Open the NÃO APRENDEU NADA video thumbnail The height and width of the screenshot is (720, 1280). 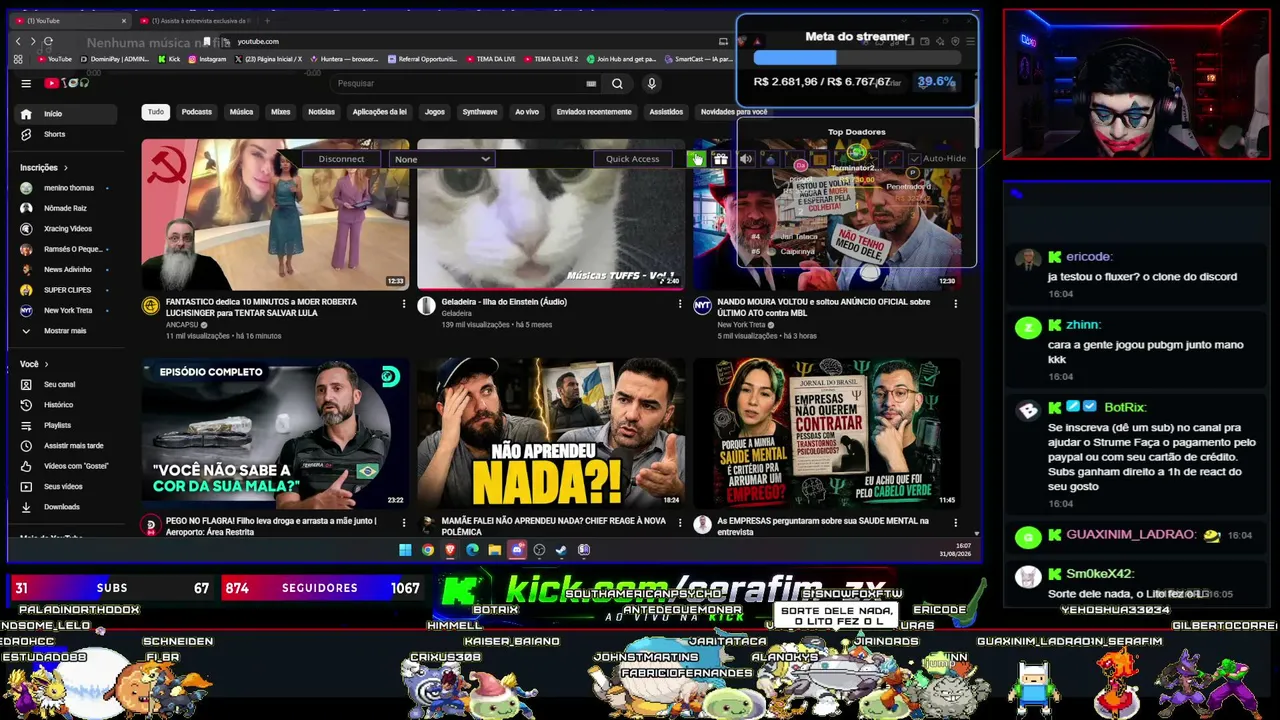coord(551,434)
